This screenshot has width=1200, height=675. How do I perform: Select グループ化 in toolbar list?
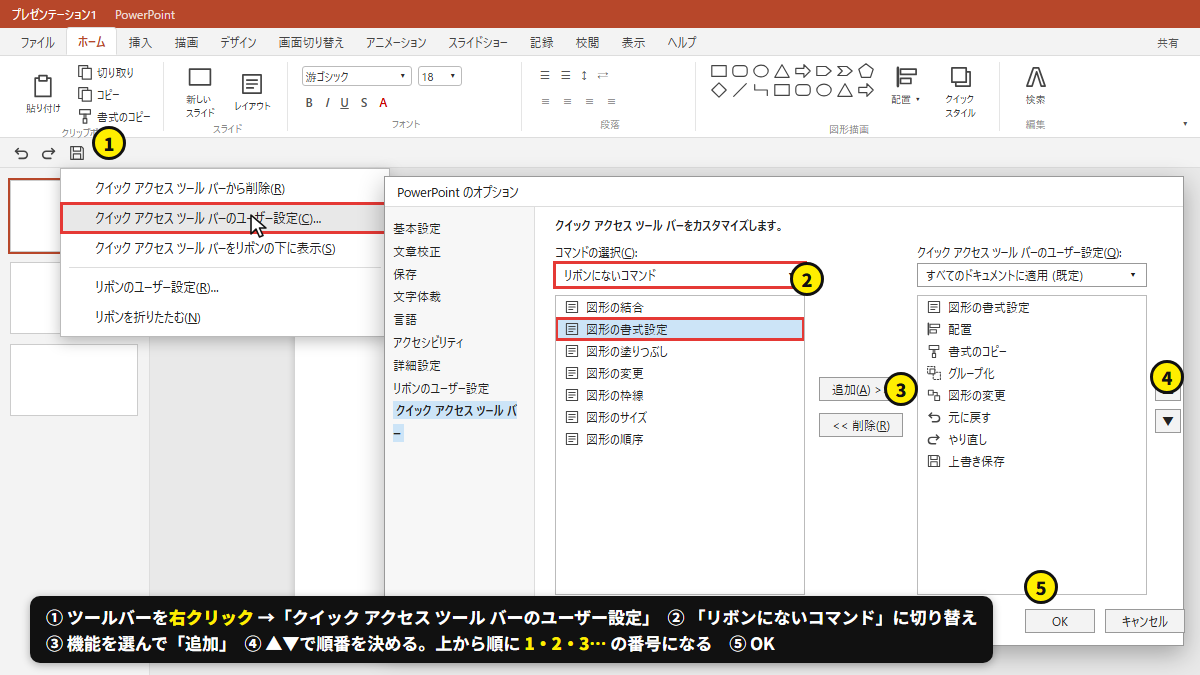1031,373
